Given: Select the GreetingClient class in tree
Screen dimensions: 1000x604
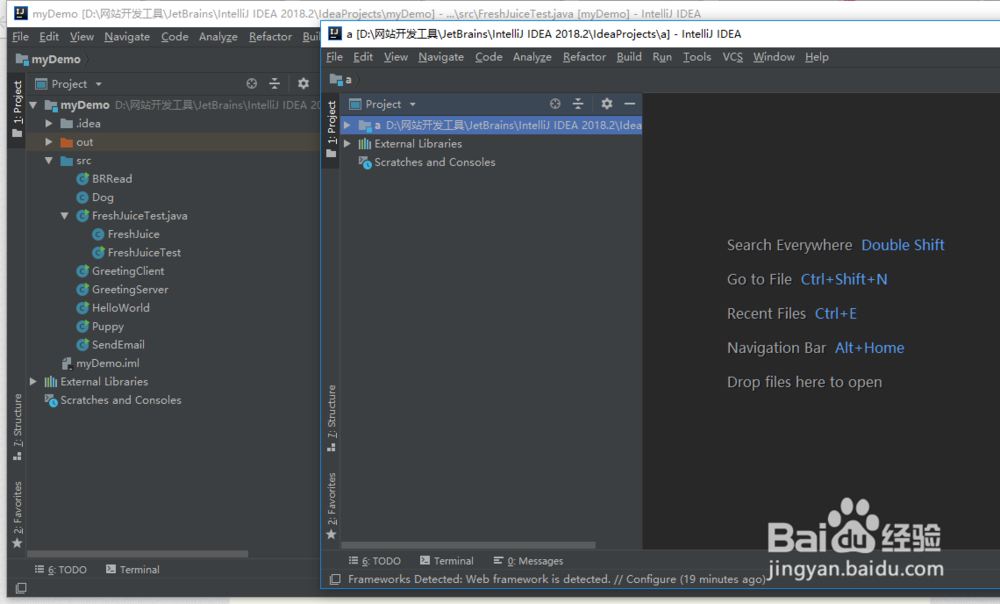Looking at the screenshot, I should (x=128, y=271).
